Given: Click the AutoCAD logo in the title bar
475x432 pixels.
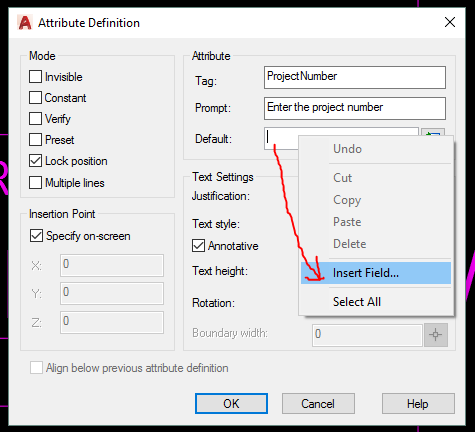Looking at the screenshot, I should point(25,23).
